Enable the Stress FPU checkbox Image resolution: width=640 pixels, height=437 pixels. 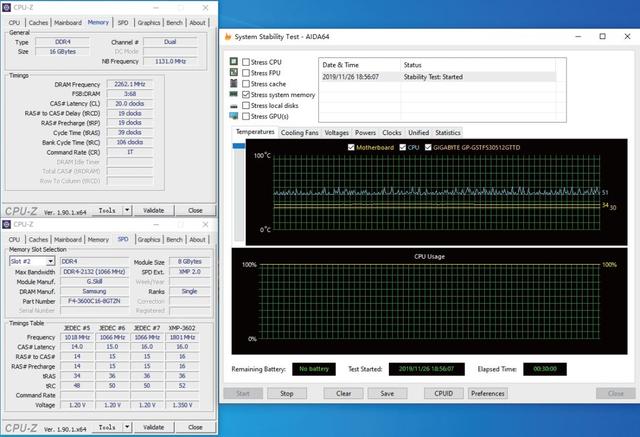pos(246,73)
